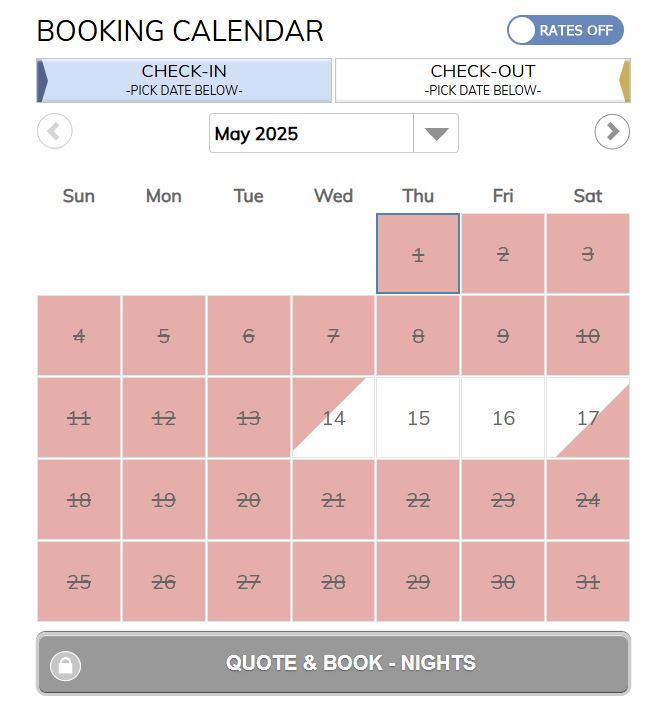
Task: Pick May 15 as date
Action: point(418,418)
